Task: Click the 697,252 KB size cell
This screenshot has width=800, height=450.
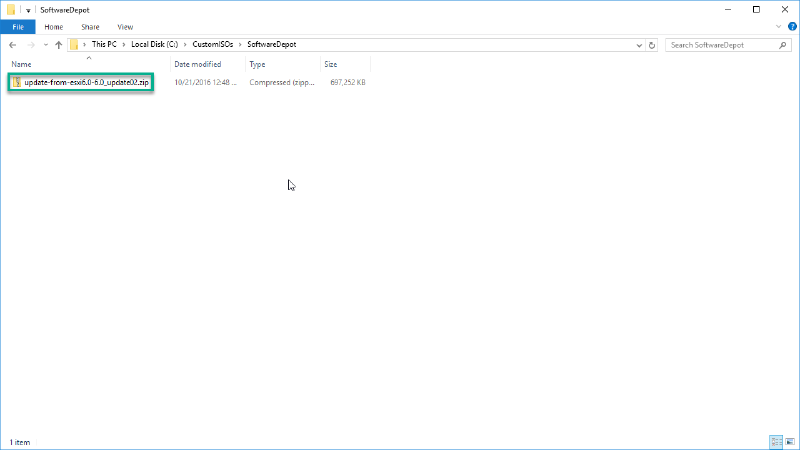Action: tap(347, 82)
